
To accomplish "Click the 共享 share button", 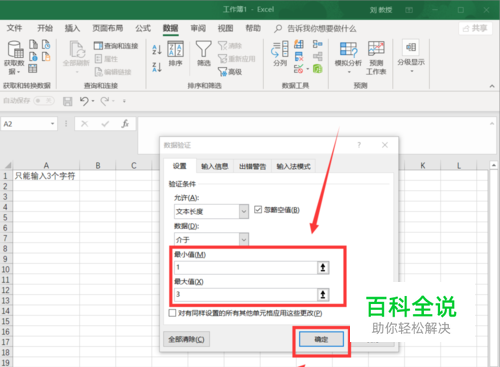I will [475, 29].
